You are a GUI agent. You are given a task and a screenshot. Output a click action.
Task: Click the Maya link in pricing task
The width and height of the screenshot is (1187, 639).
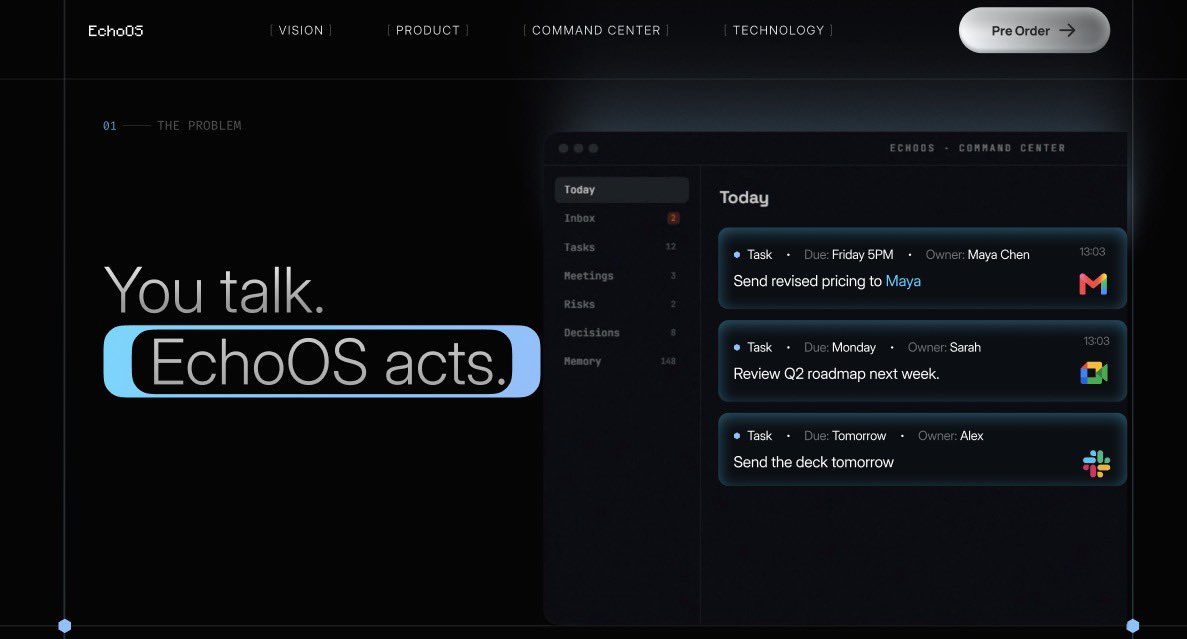(x=903, y=281)
